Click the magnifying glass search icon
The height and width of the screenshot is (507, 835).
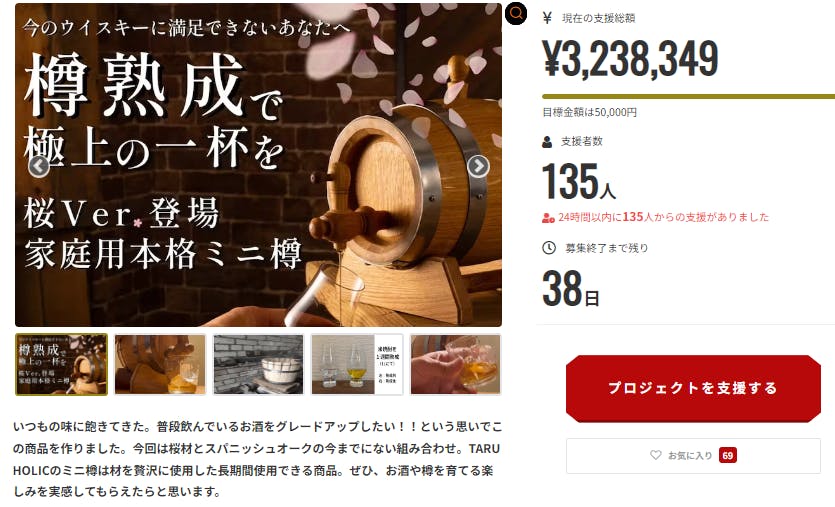pyautogui.click(x=516, y=13)
